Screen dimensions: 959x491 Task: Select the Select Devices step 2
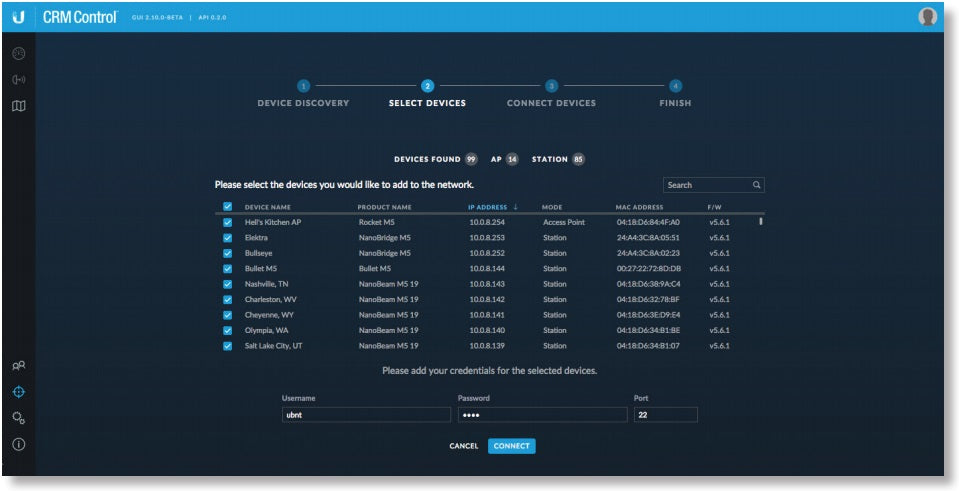(428, 86)
